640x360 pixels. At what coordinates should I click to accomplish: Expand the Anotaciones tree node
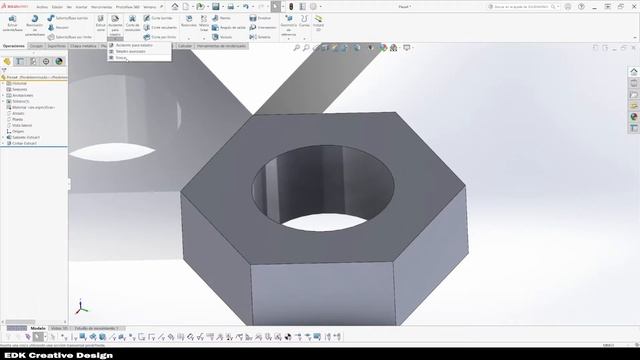point(3,95)
